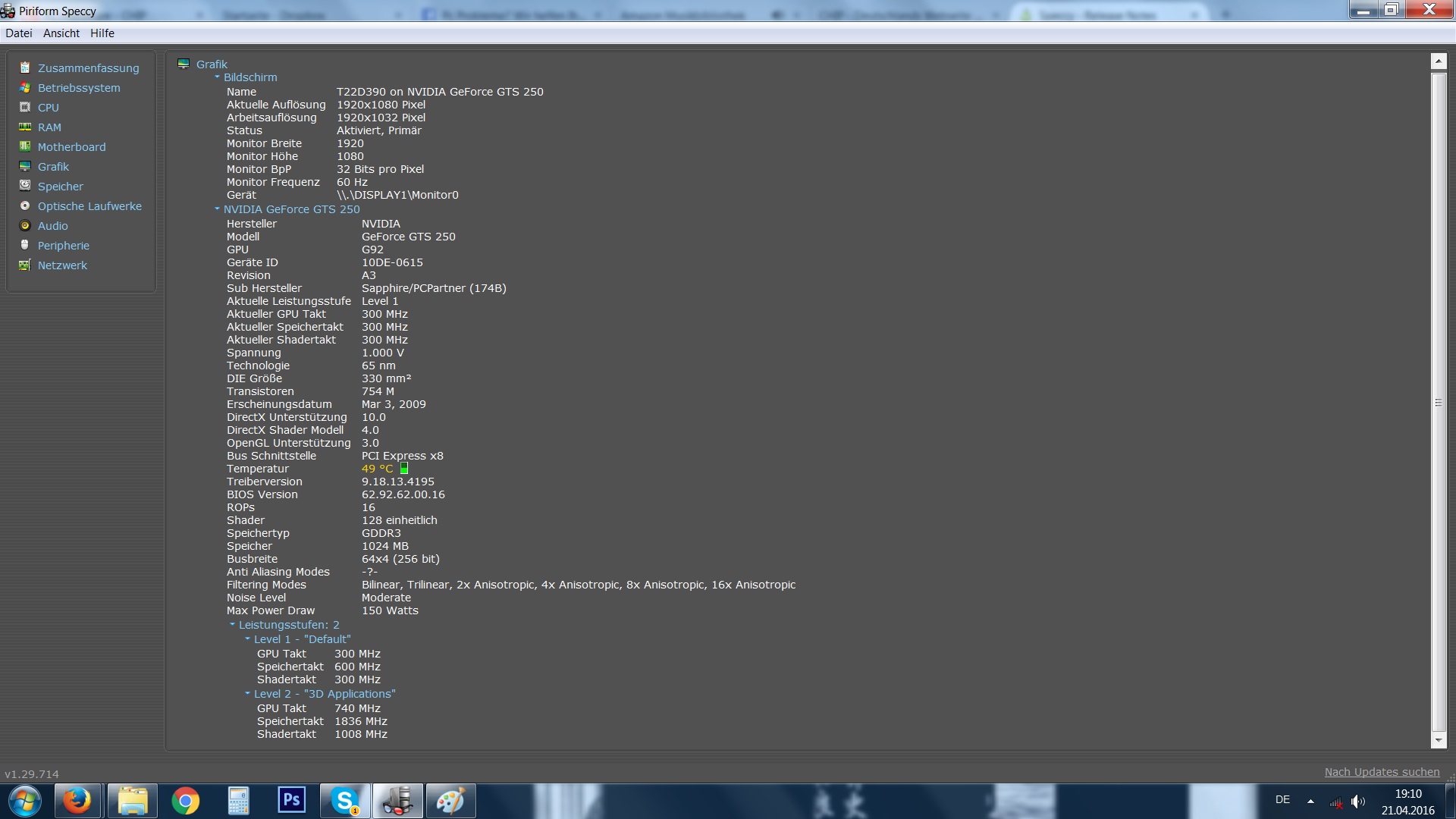This screenshot has height=819, width=1456.
Task: Go to Zusammenfassung page
Action: click(x=89, y=68)
